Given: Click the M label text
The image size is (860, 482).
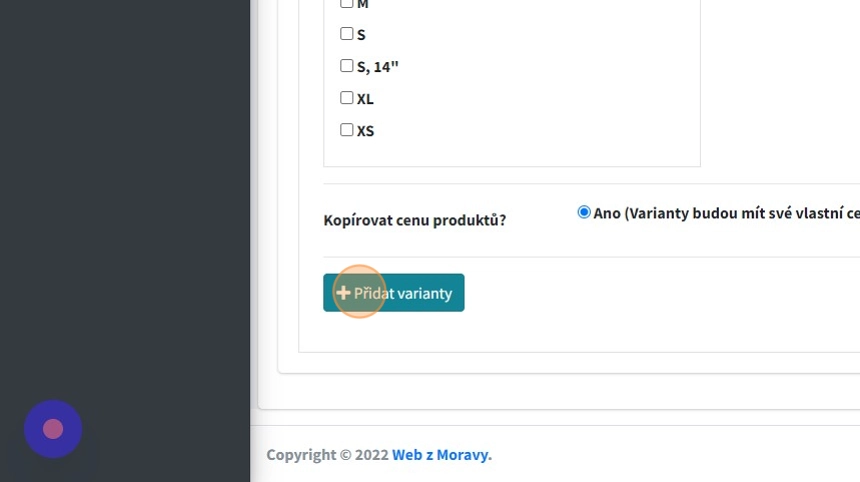Looking at the screenshot, I should point(362,5).
